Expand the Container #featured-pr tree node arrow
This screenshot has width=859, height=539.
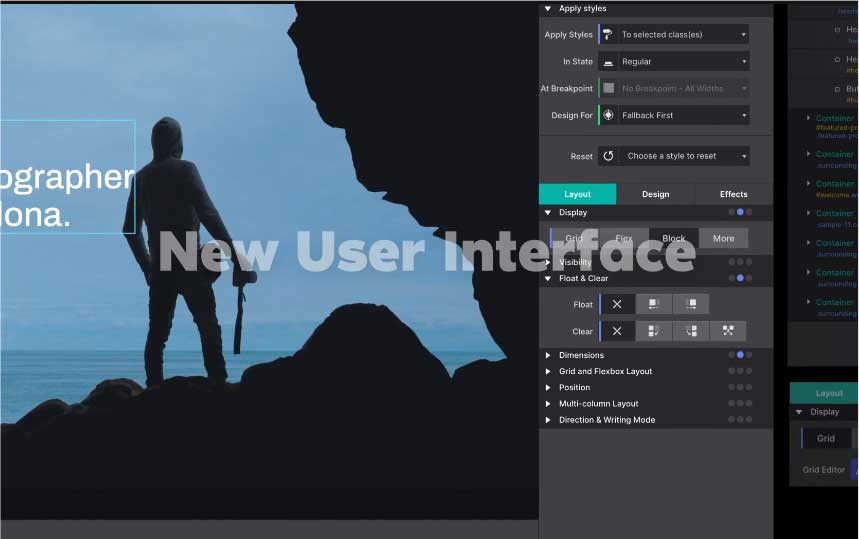click(x=809, y=118)
